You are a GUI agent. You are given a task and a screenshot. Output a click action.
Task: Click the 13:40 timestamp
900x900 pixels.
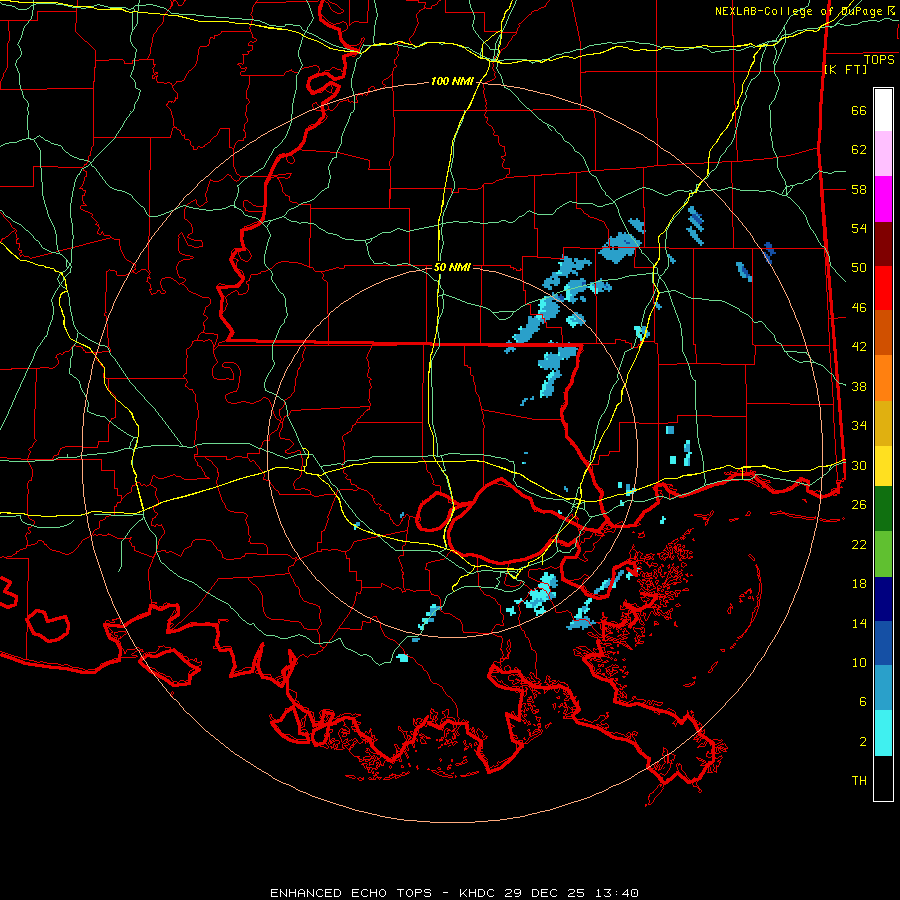[x=616, y=893]
